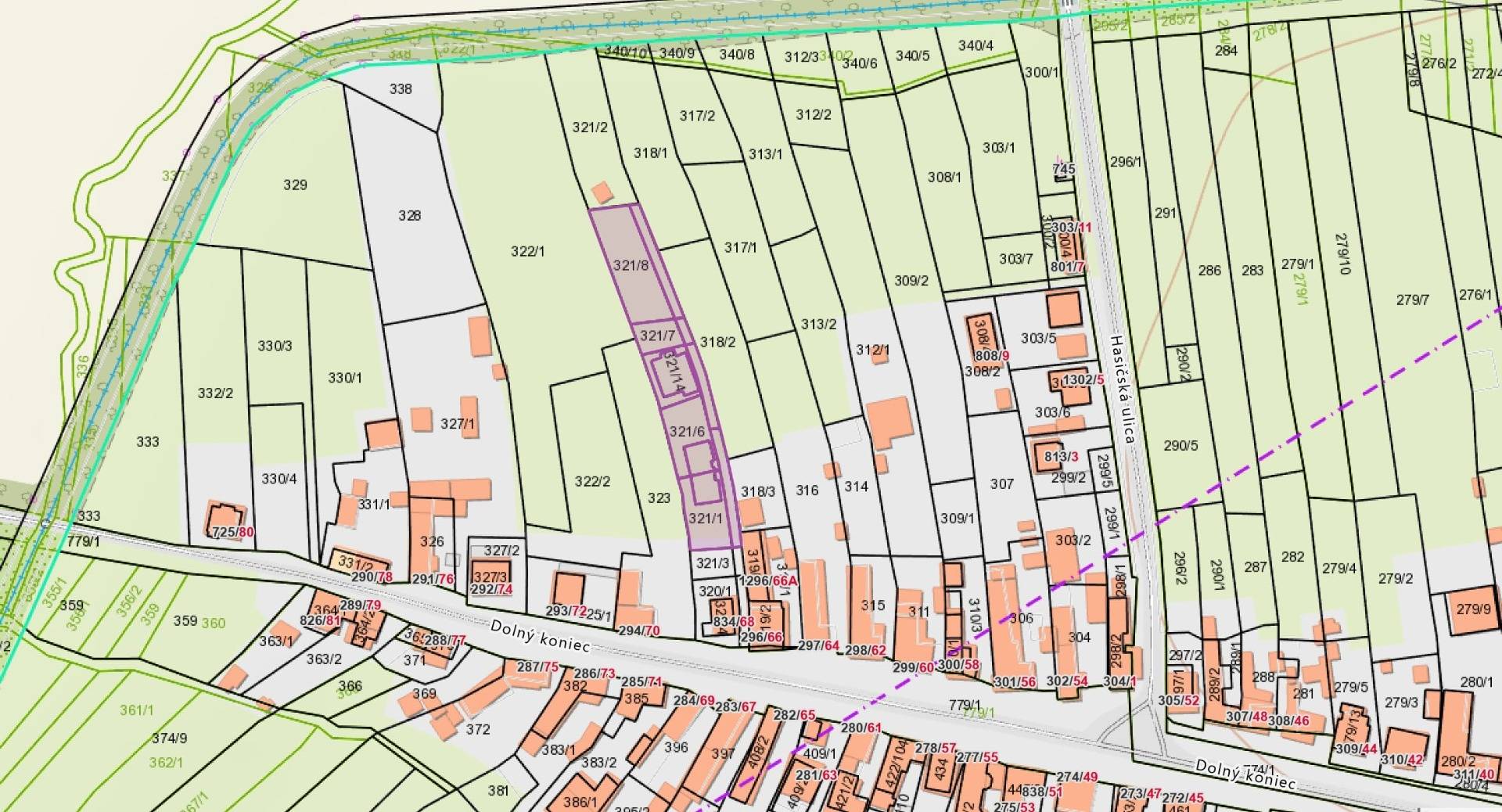The height and width of the screenshot is (812, 1502).
Task: Select parcel 290/5 east of road
Action: (x=1180, y=446)
